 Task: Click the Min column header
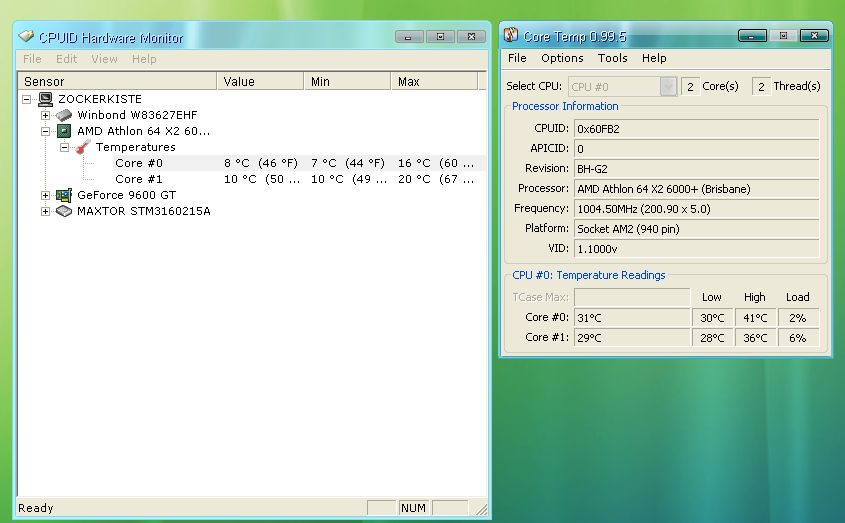[x=347, y=81]
